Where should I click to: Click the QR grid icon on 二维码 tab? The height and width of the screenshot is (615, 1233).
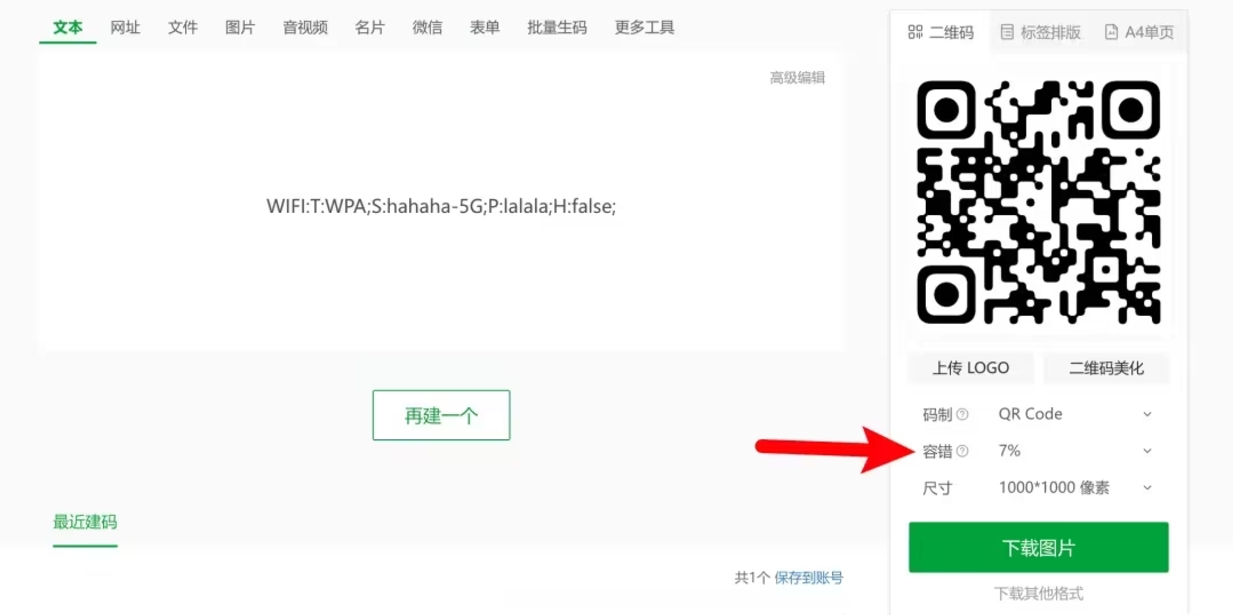coord(915,32)
